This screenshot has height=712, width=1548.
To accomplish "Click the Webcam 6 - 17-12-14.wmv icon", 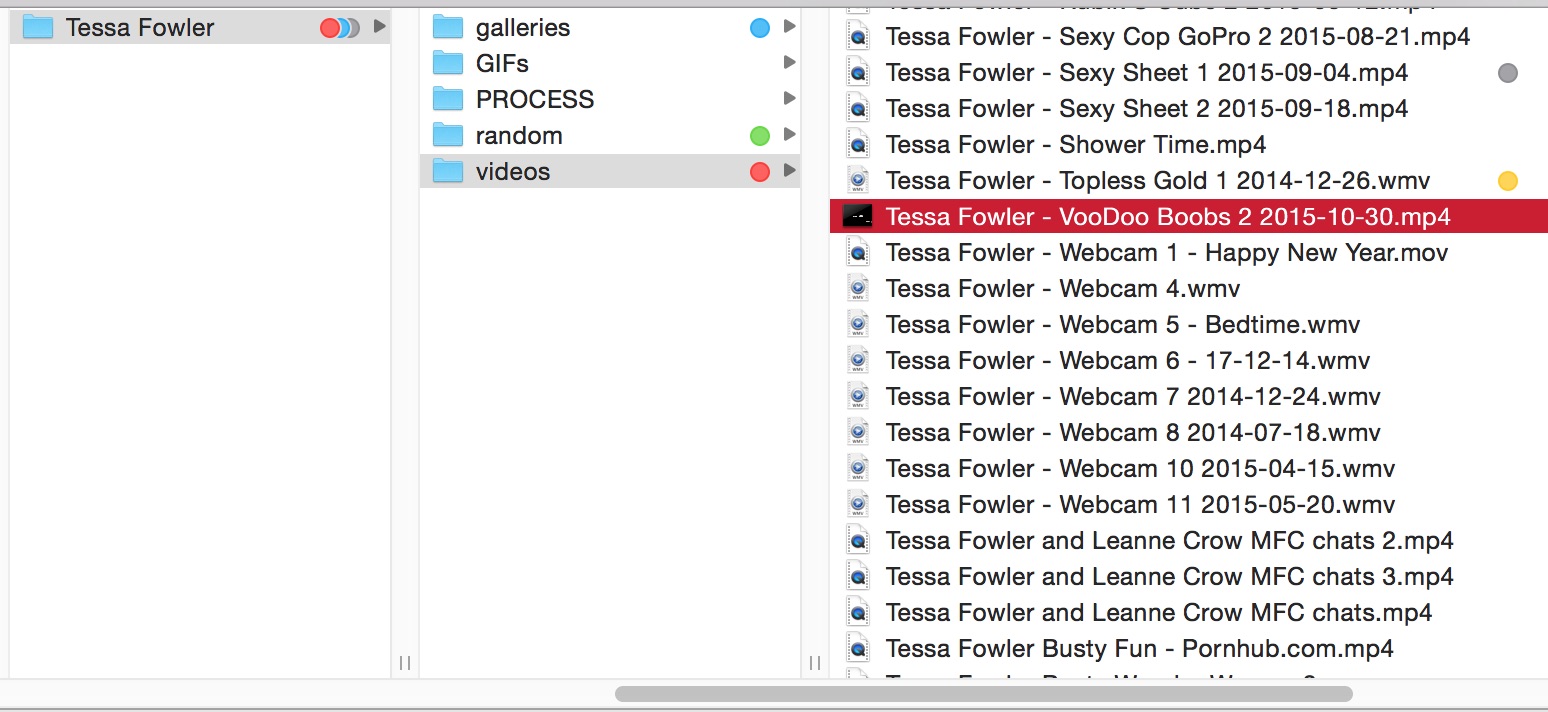I will (857, 361).
